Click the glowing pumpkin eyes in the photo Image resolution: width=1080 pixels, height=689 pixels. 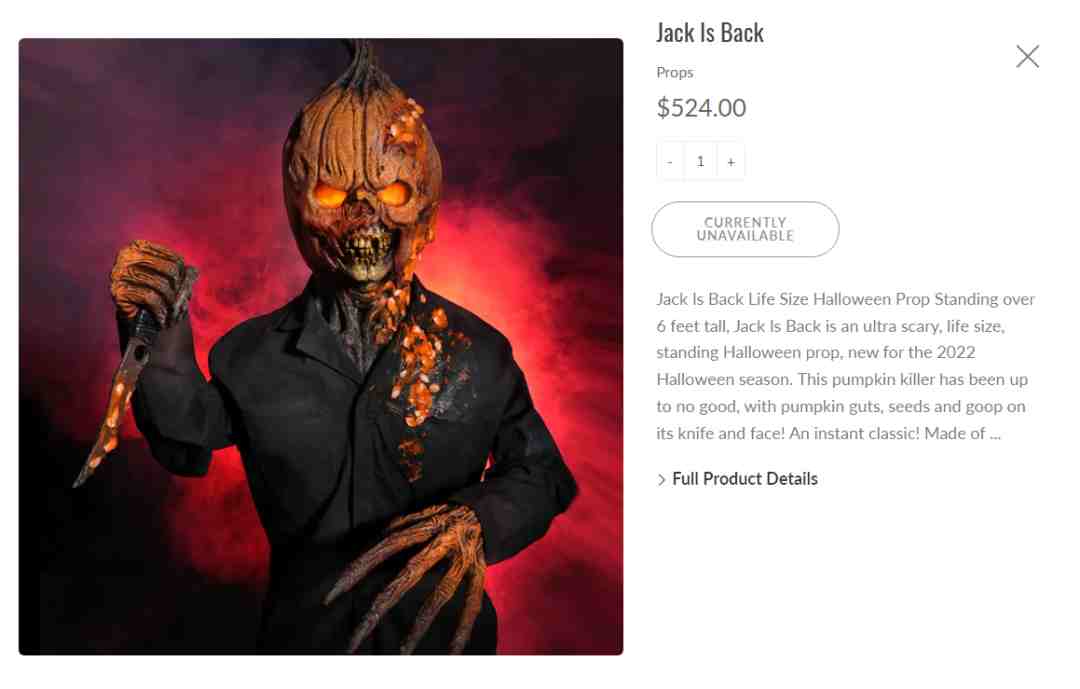pos(362,195)
